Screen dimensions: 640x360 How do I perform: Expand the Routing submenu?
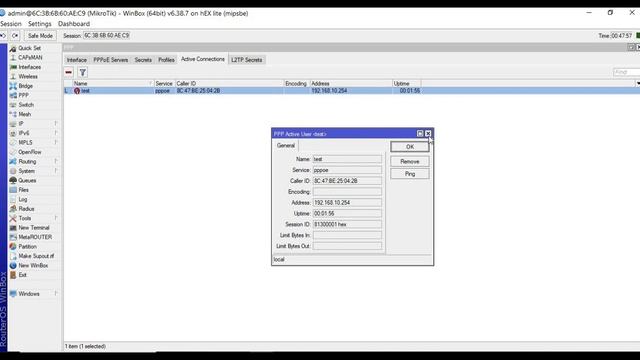point(56,161)
